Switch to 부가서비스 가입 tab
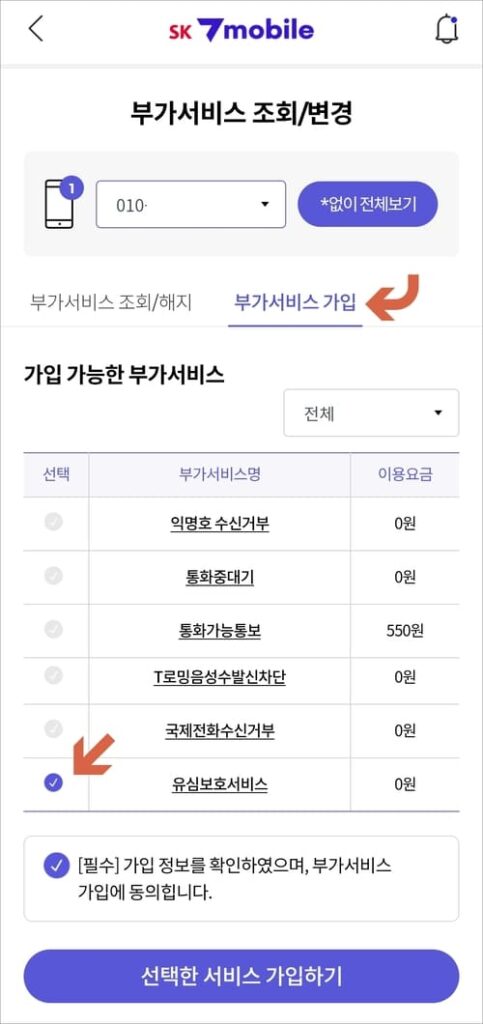 [x=295, y=303]
